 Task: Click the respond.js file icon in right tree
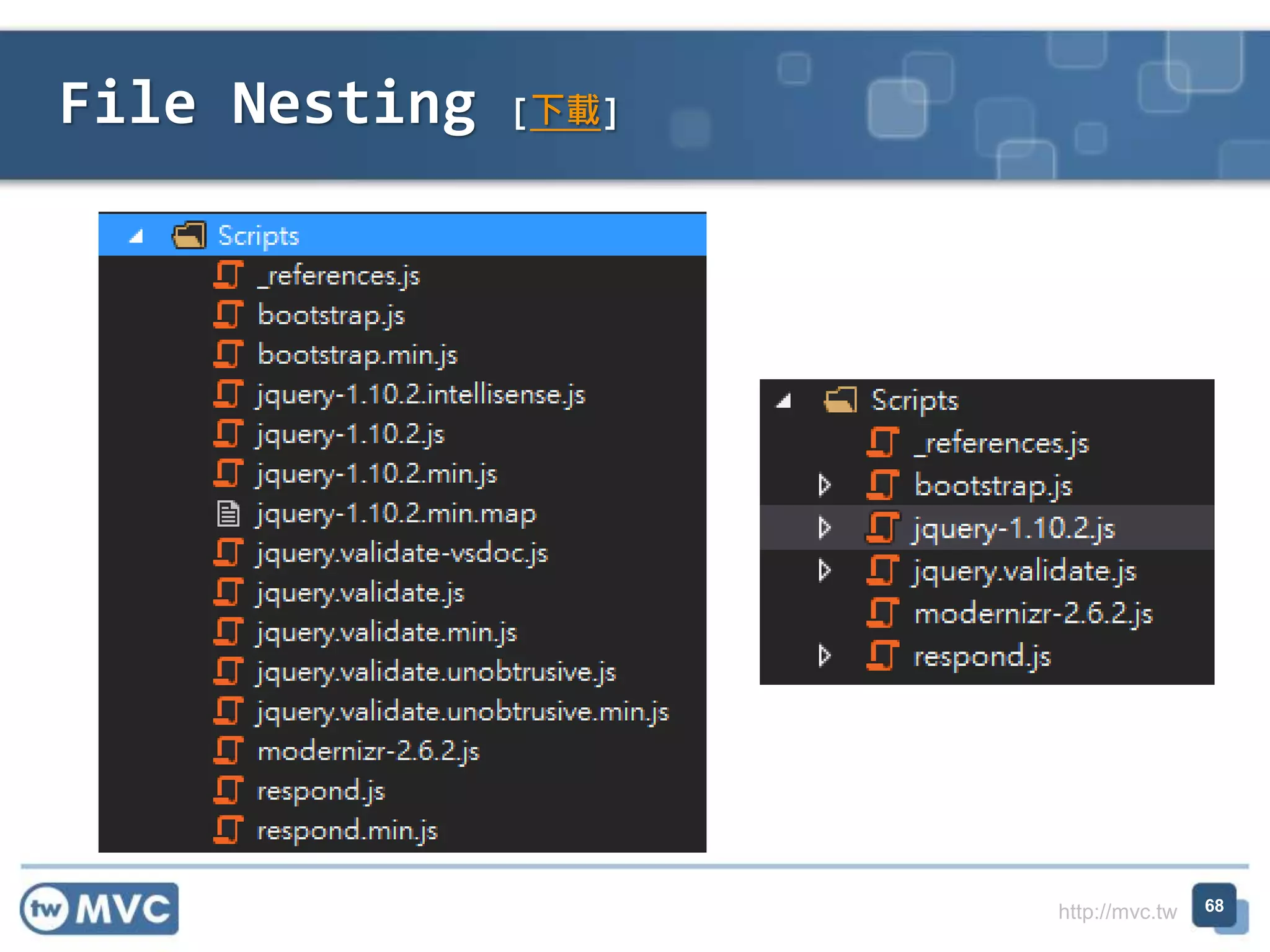coord(883,656)
